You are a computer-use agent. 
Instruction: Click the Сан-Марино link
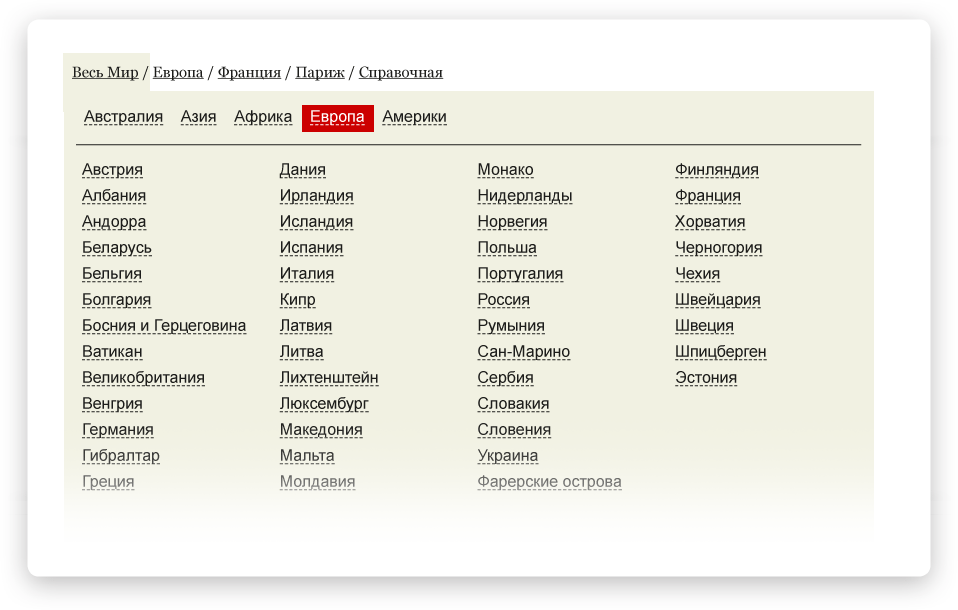tap(524, 352)
